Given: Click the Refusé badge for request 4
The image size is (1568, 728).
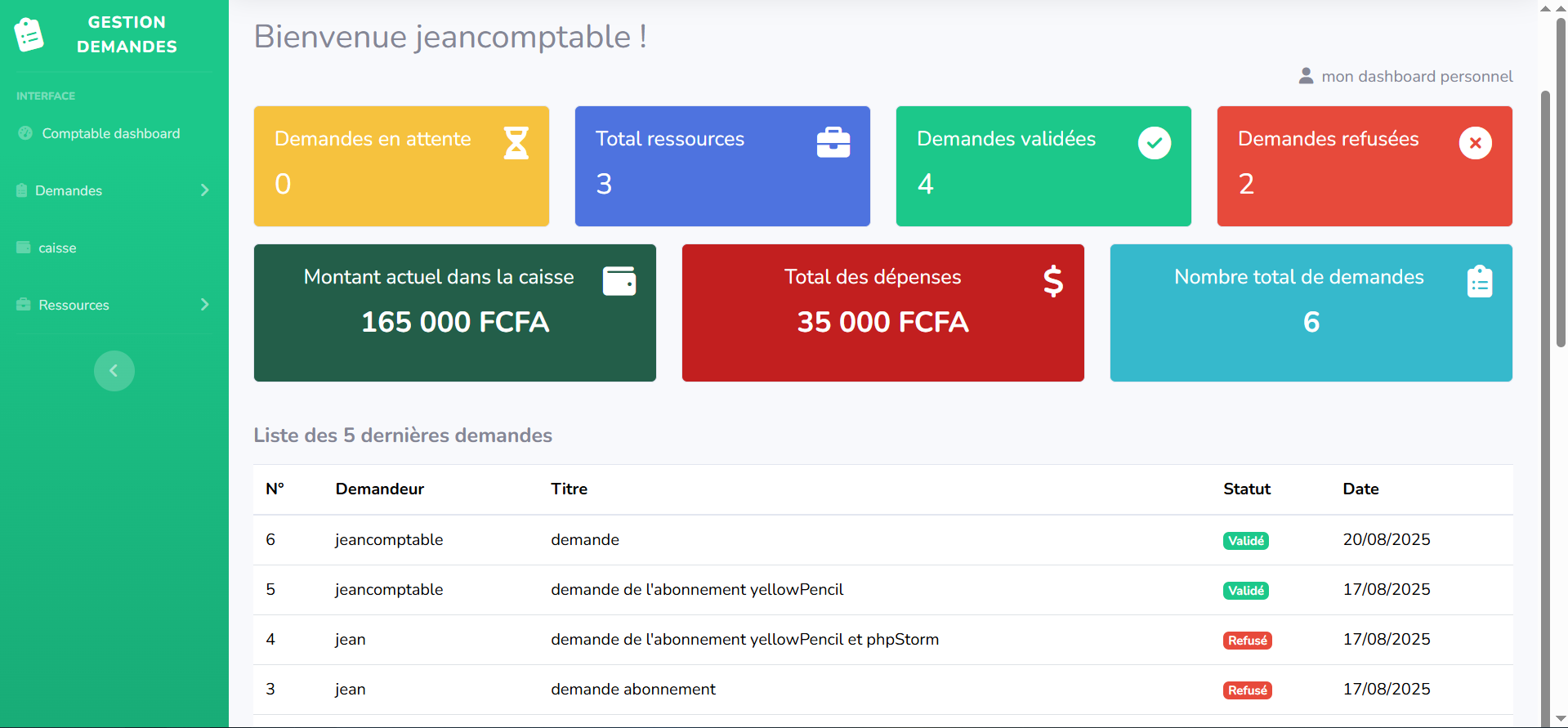Looking at the screenshot, I should tap(1248, 641).
